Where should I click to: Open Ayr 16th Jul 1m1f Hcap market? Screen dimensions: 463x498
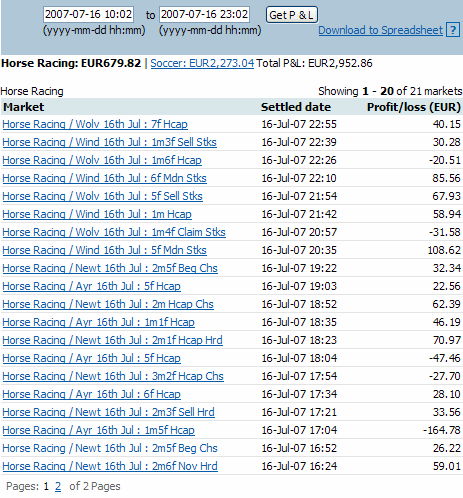(98, 322)
